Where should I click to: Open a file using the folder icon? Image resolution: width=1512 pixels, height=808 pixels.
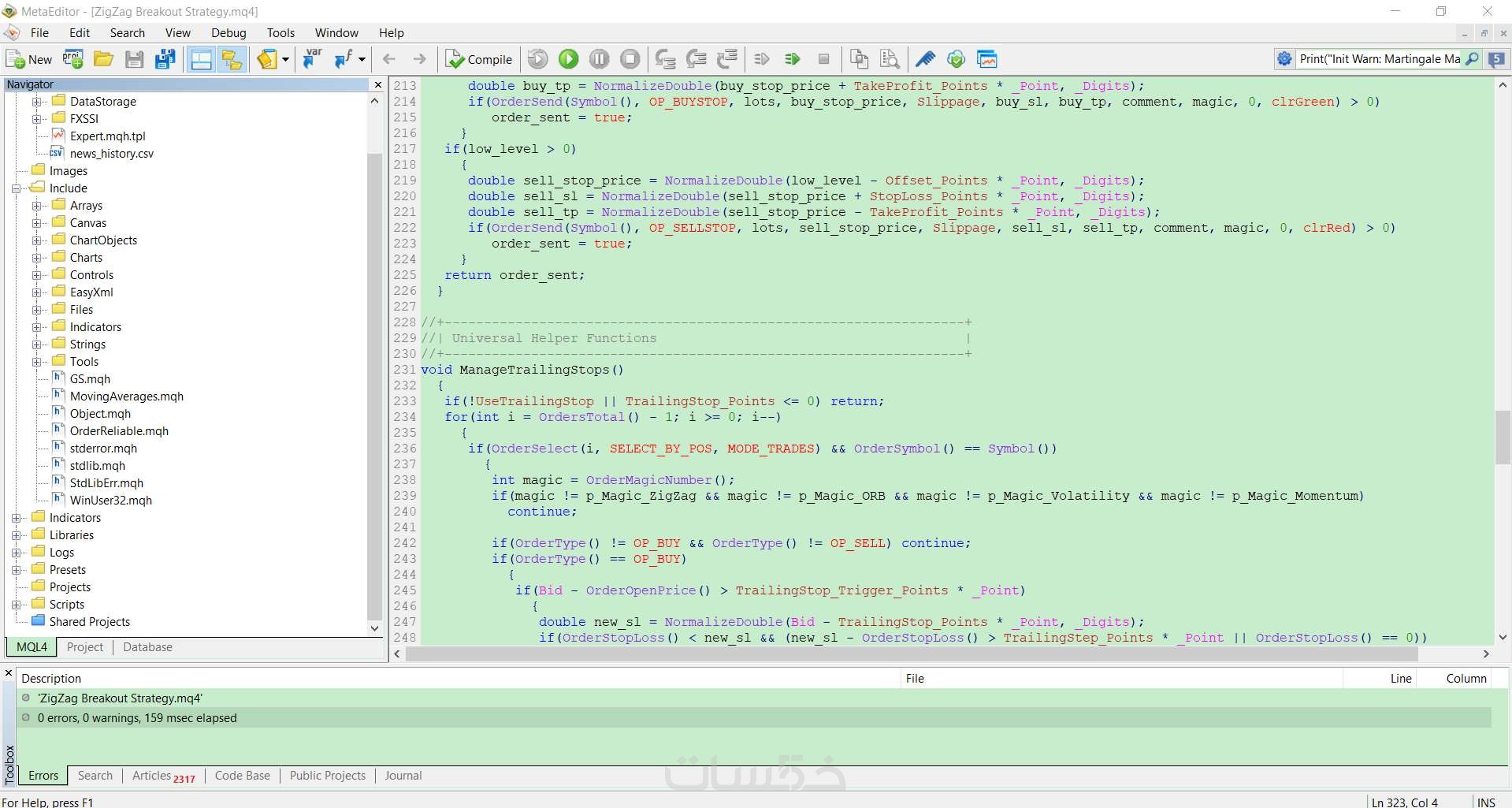coord(103,59)
